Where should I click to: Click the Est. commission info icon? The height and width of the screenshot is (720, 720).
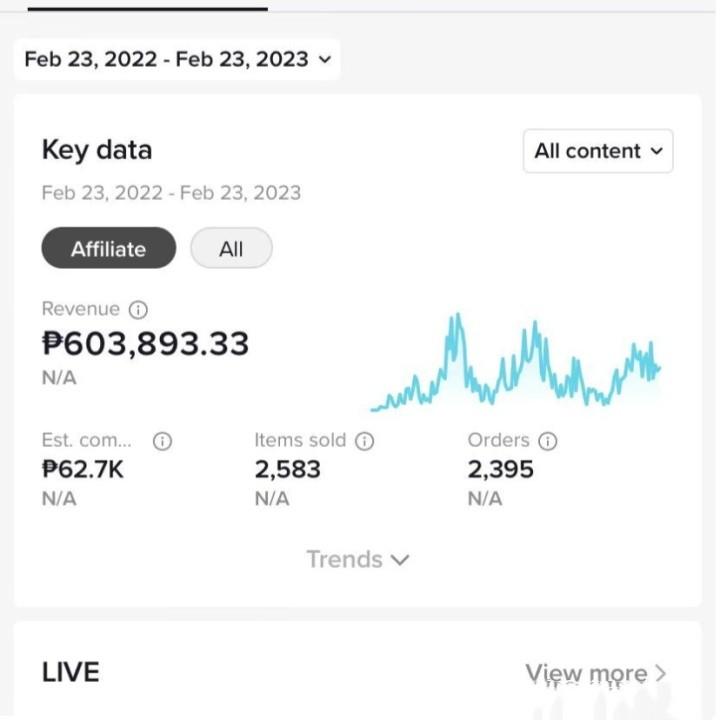(163, 441)
